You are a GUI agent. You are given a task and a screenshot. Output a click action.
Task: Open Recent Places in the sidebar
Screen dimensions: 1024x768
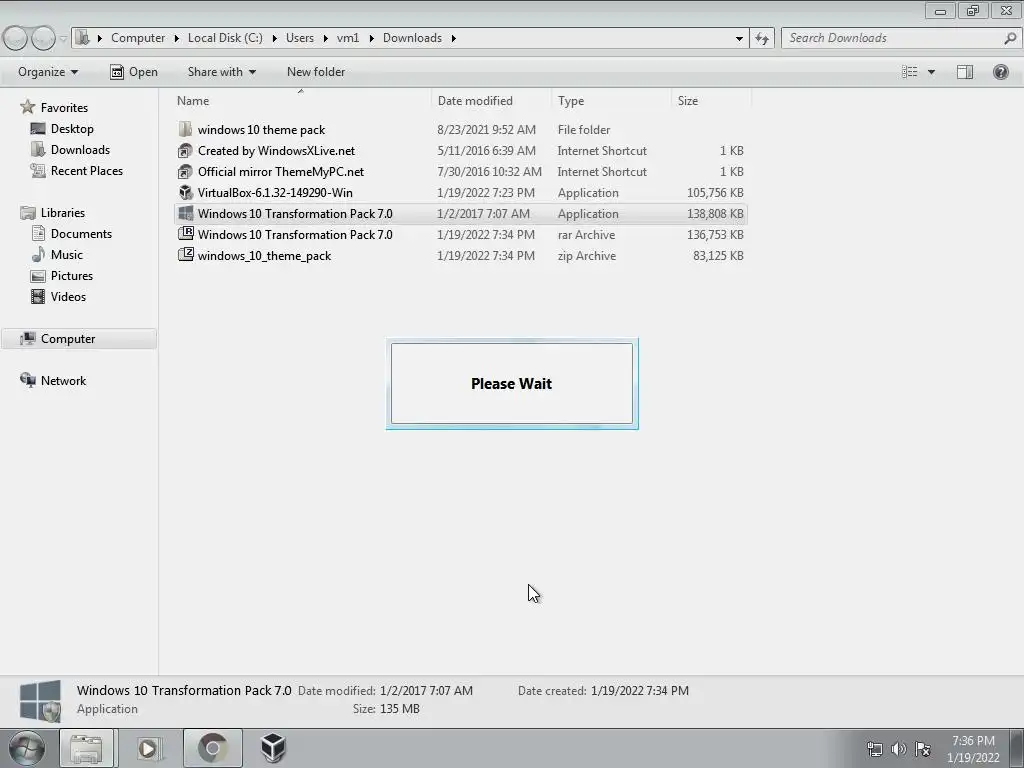click(x=87, y=170)
